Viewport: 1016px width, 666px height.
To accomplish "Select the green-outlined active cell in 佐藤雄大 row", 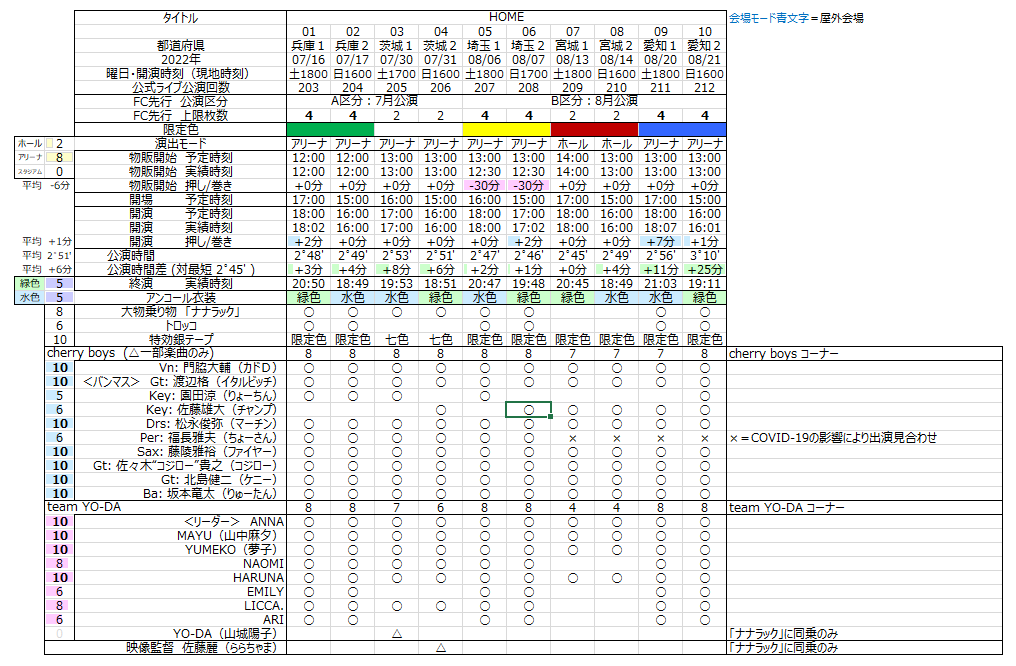I will [529, 409].
